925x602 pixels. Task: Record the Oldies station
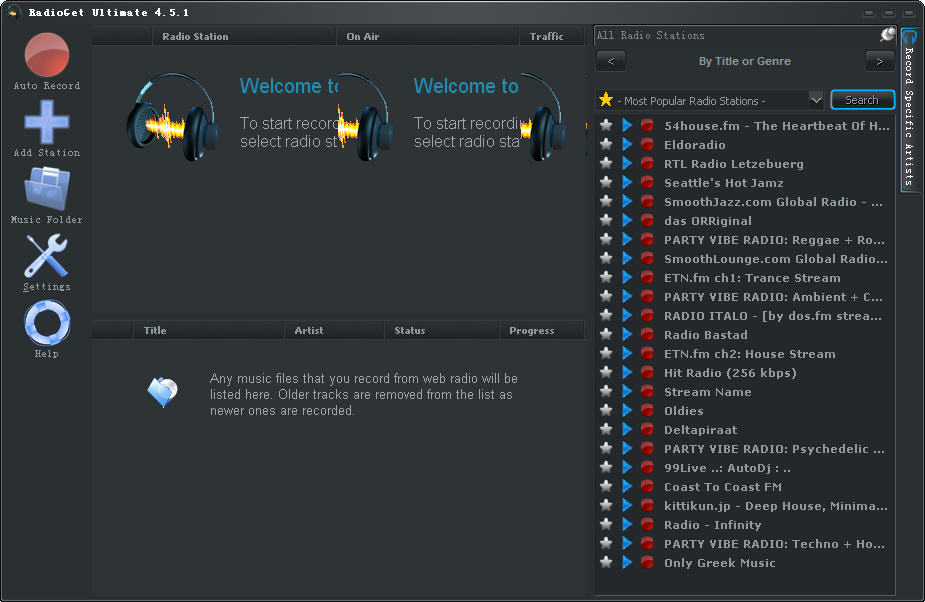pyautogui.click(x=647, y=410)
